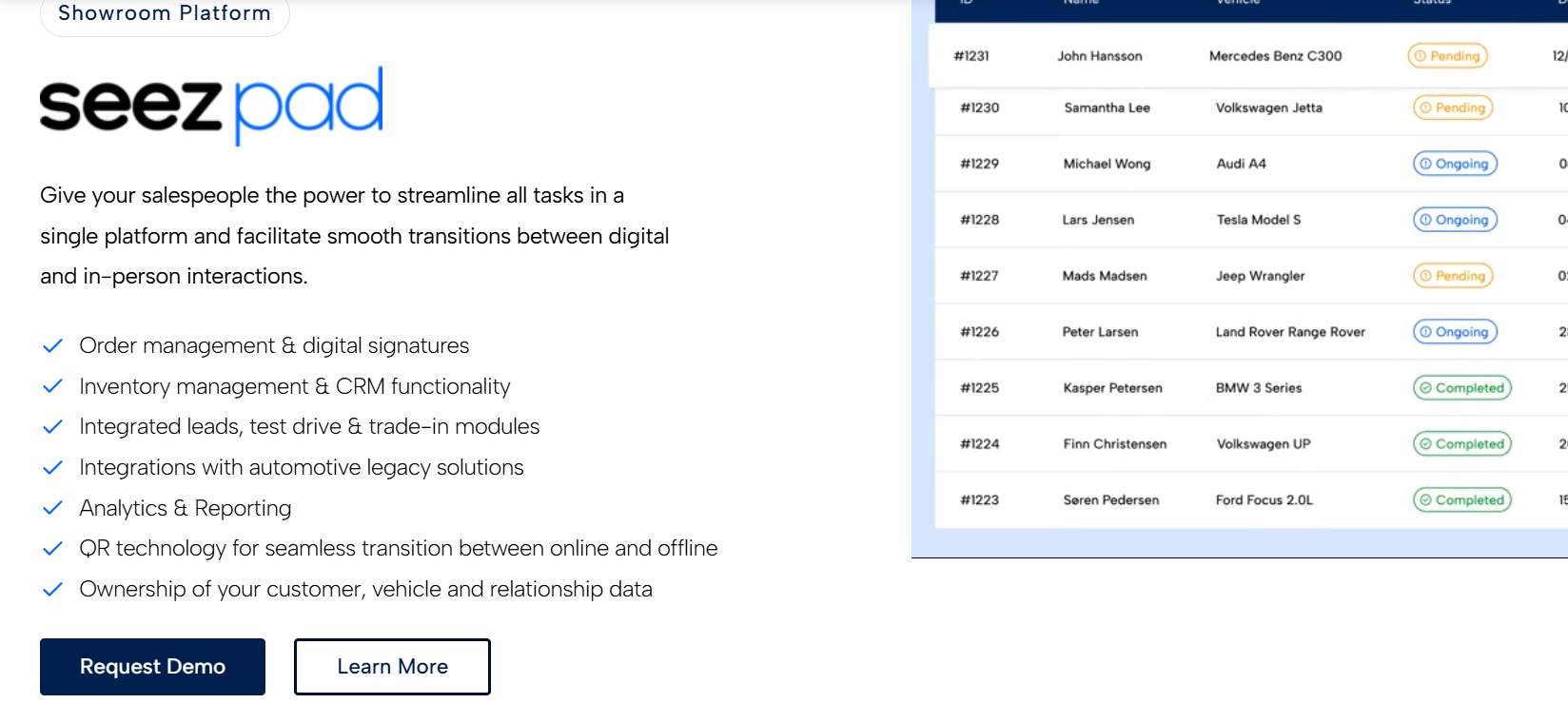Click Pending status badge for John Hansson
1568x723 pixels.
pos(1447,56)
